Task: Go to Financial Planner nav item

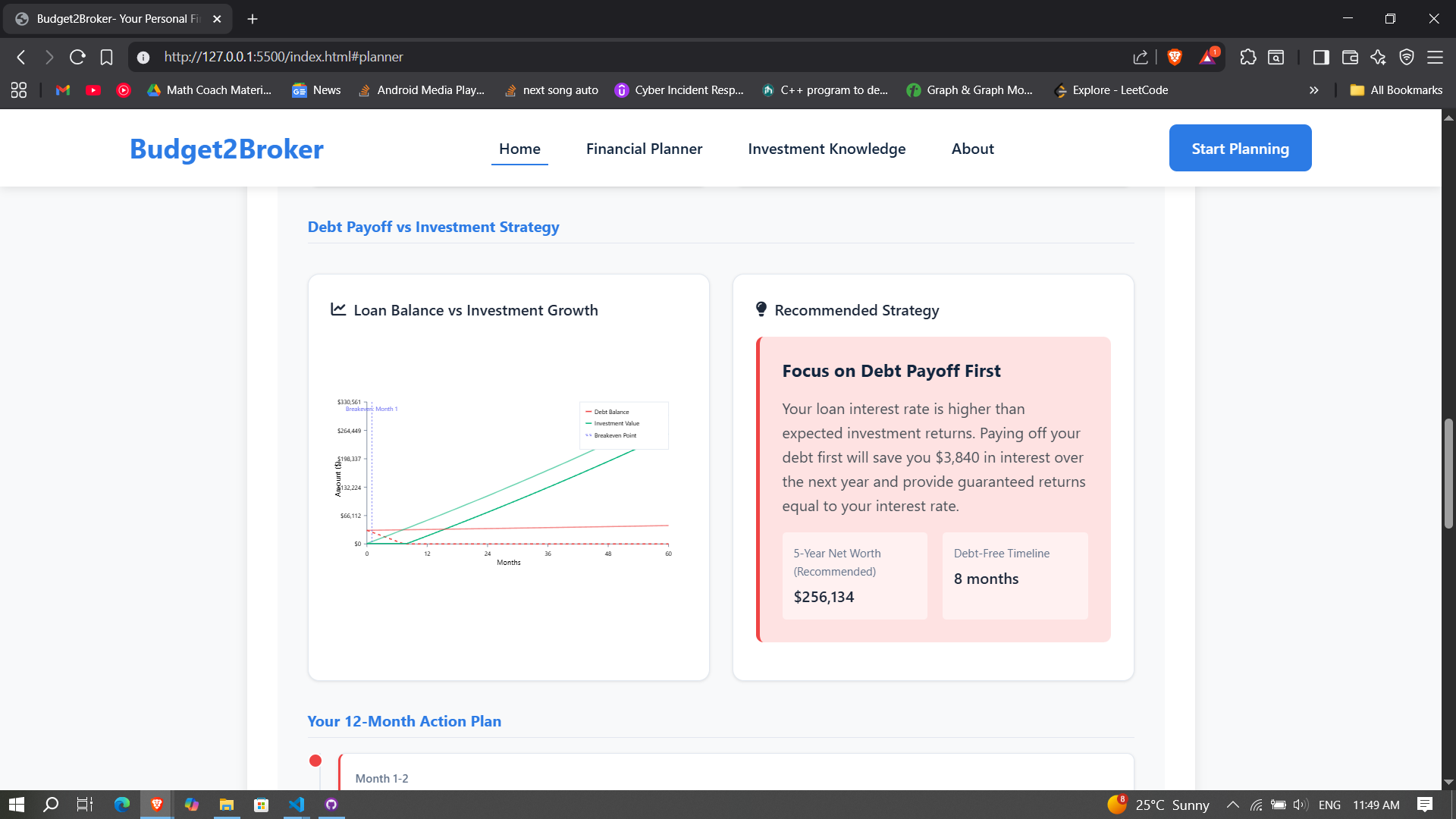Action: tap(644, 149)
